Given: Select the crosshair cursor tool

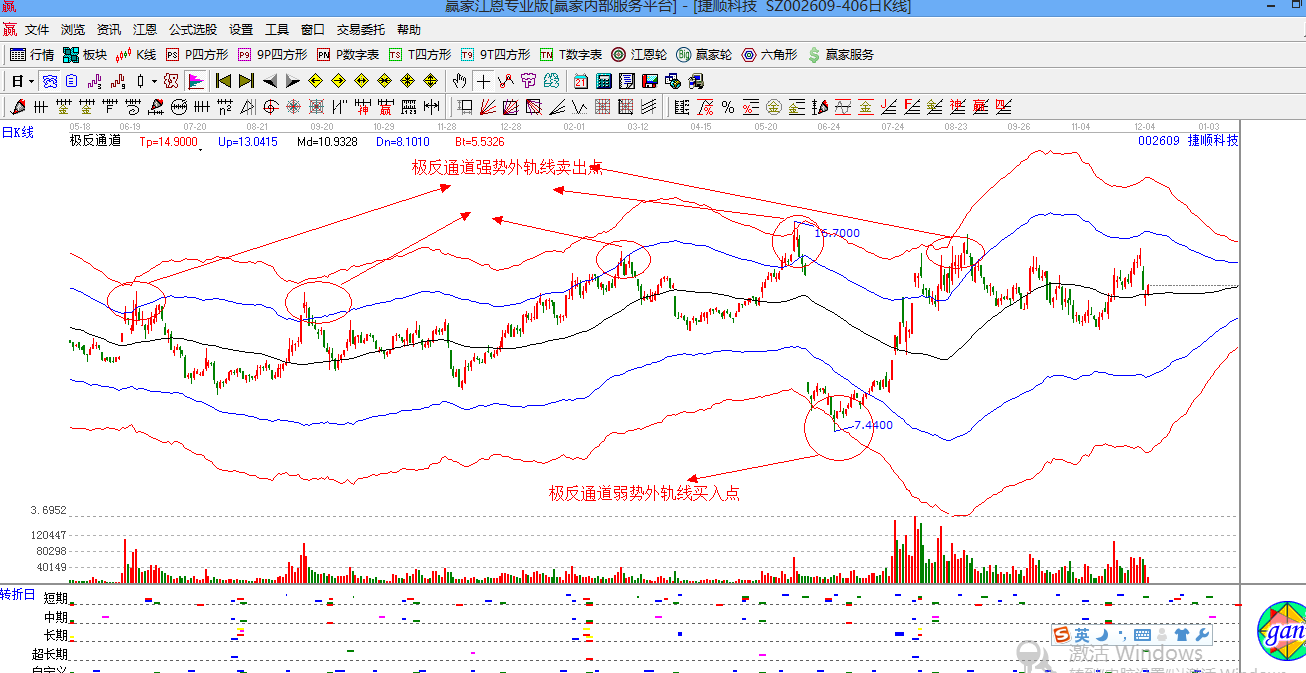Looking at the screenshot, I should 483,81.
